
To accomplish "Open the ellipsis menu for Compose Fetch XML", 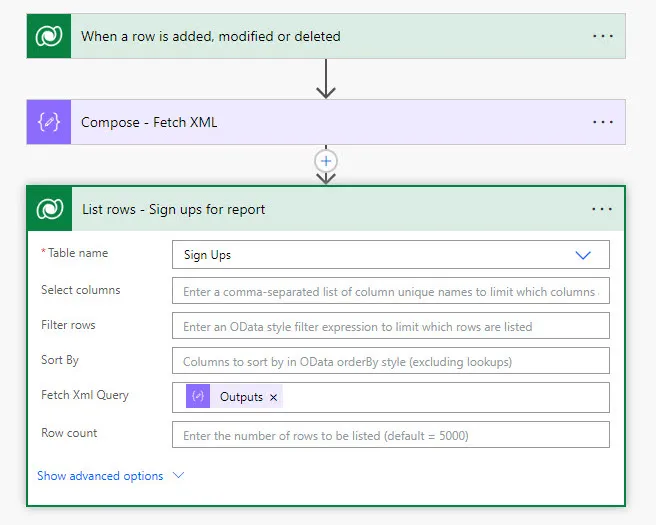I will coord(602,122).
